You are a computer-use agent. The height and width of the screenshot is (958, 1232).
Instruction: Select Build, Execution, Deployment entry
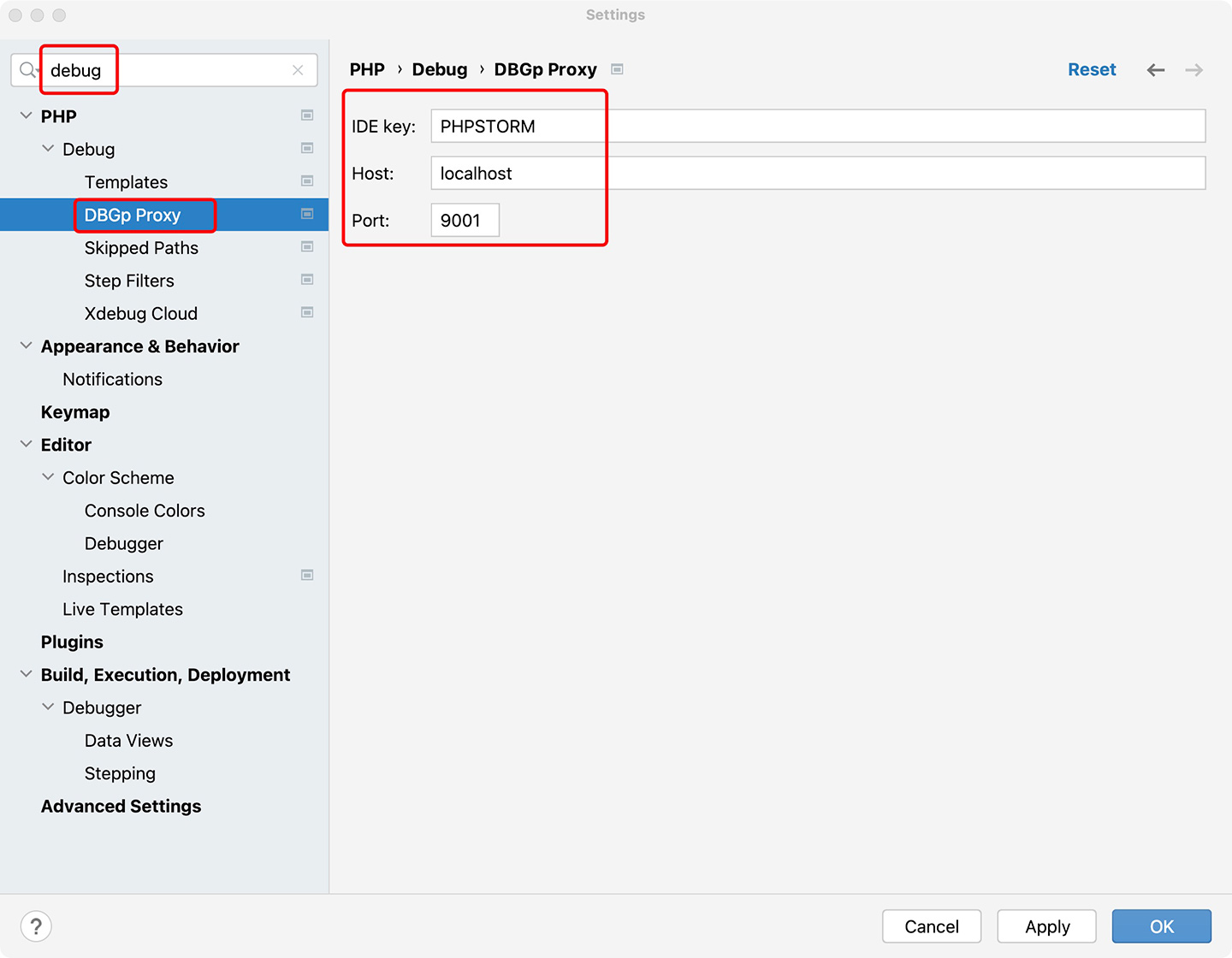click(x=165, y=675)
